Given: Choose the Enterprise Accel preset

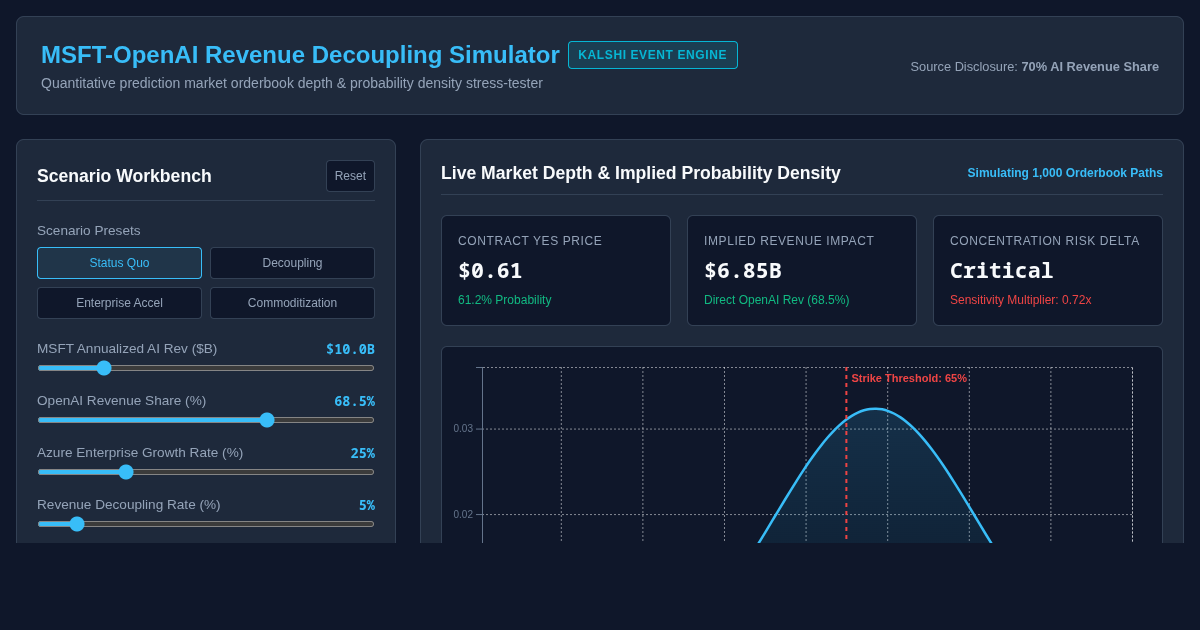Looking at the screenshot, I should point(119,303).
